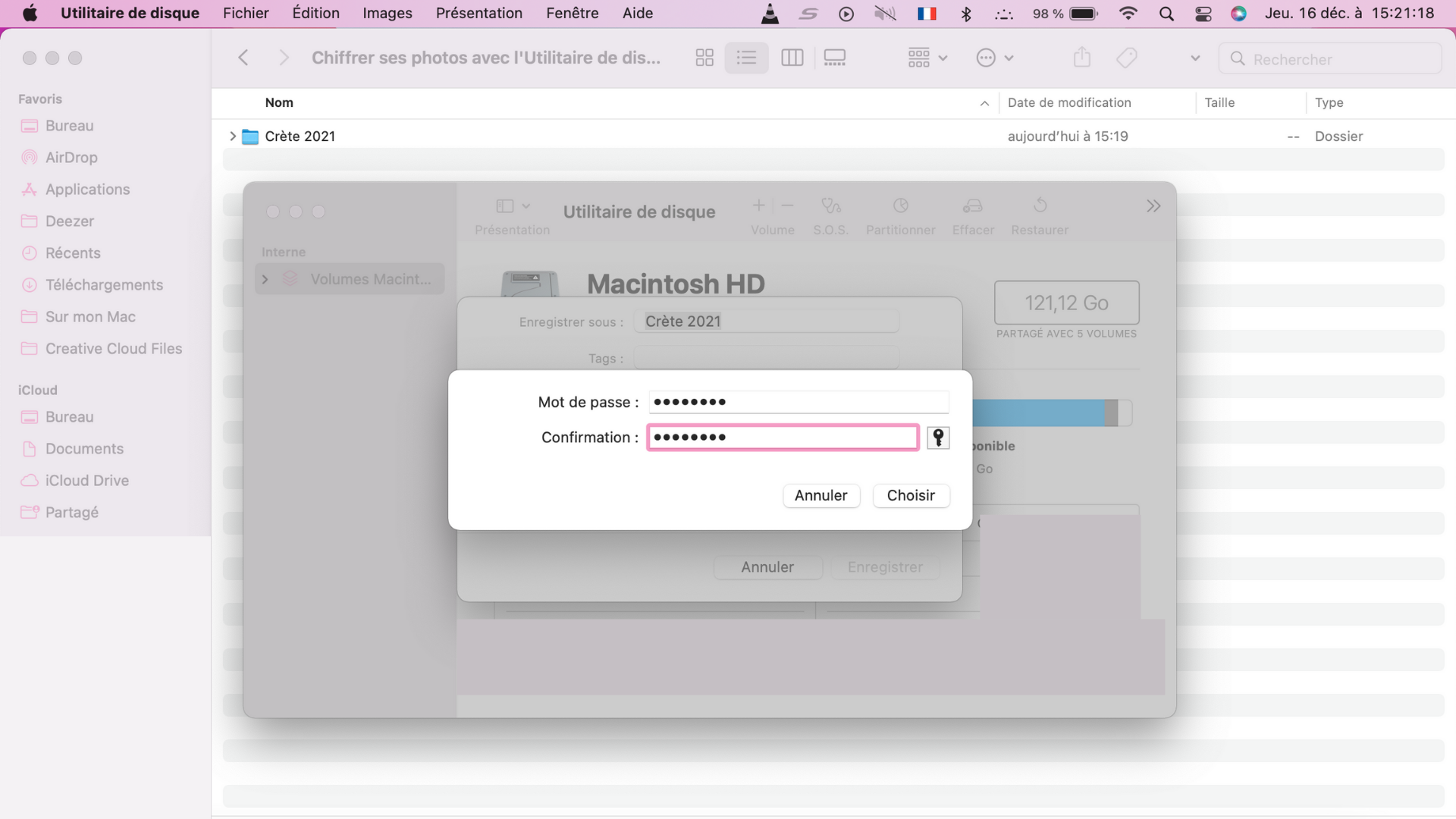
Task: Switch Finder to column view
Action: tap(792, 58)
